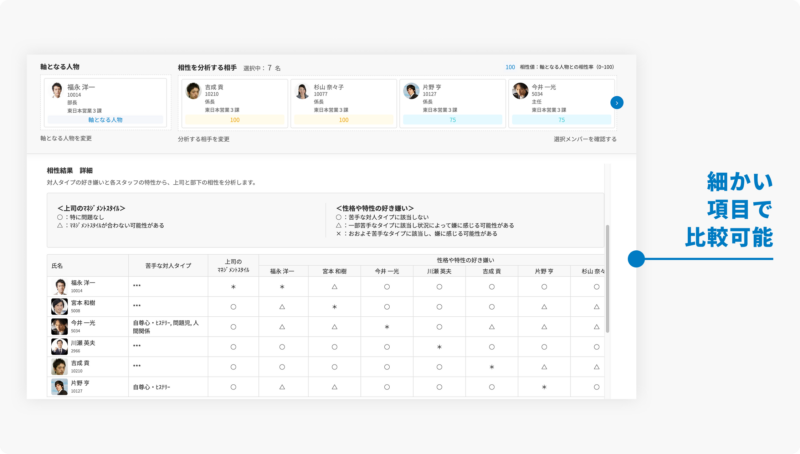Click 宮本 和樹's avatar in the table
The height and width of the screenshot is (454, 800).
[59, 305]
